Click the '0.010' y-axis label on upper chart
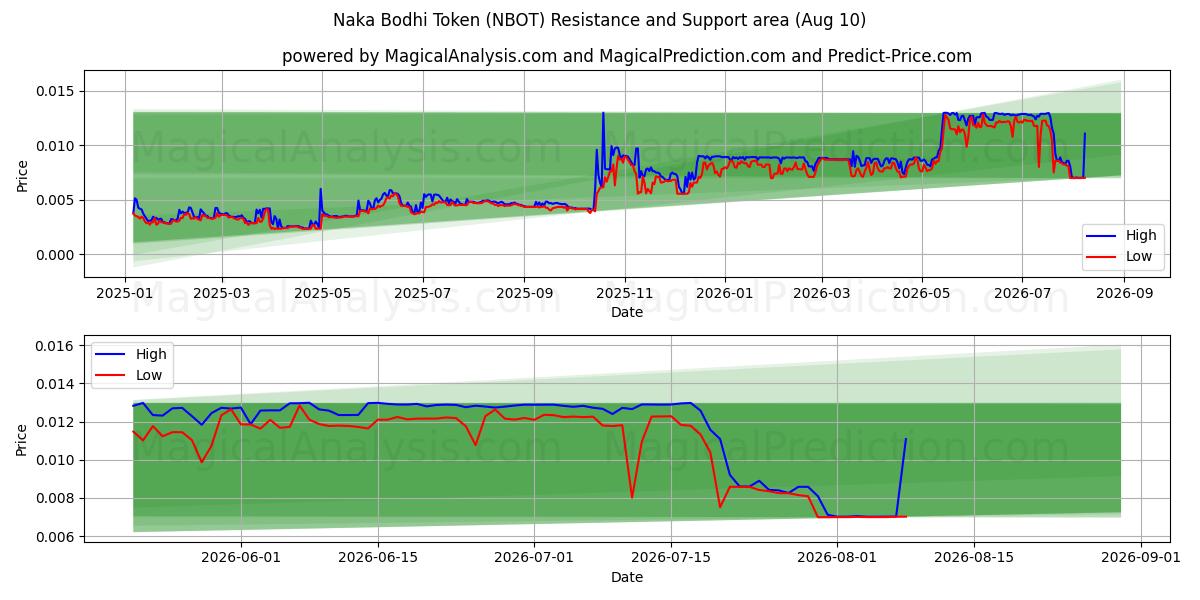 [56, 146]
